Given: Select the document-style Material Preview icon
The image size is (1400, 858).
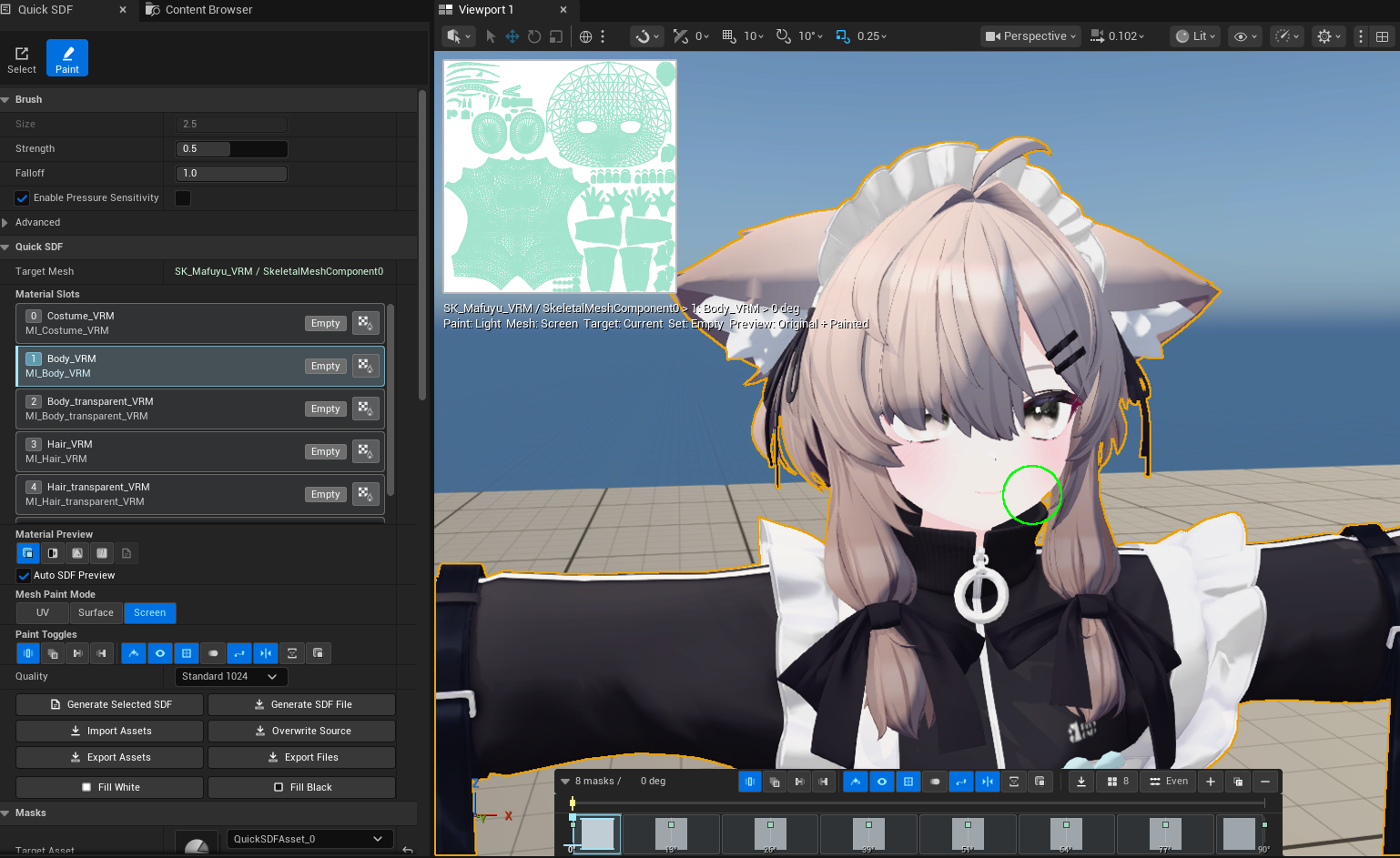Looking at the screenshot, I should pos(127,553).
